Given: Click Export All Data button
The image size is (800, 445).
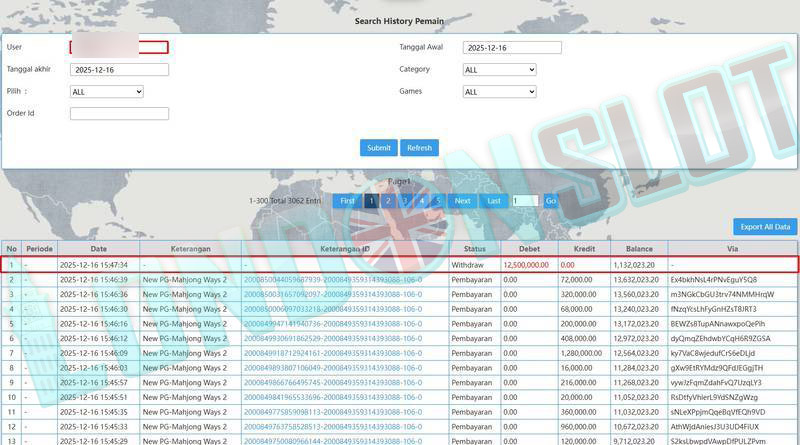Looking at the screenshot, I should tap(765, 227).
